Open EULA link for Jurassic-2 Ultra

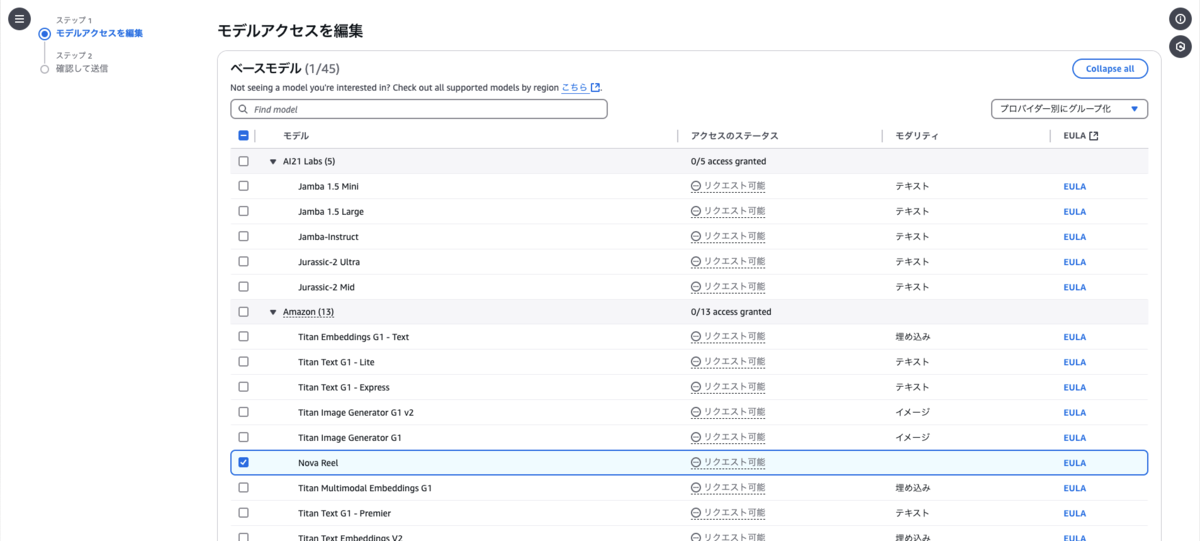1074,262
